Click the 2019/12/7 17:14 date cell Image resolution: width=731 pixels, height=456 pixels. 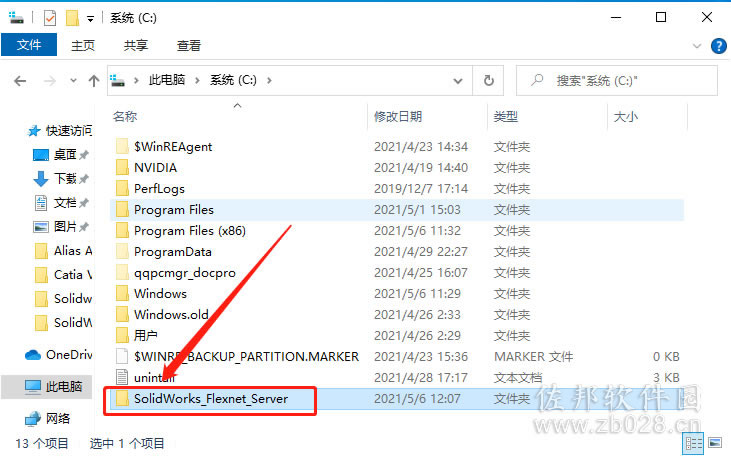pyautogui.click(x=421, y=188)
